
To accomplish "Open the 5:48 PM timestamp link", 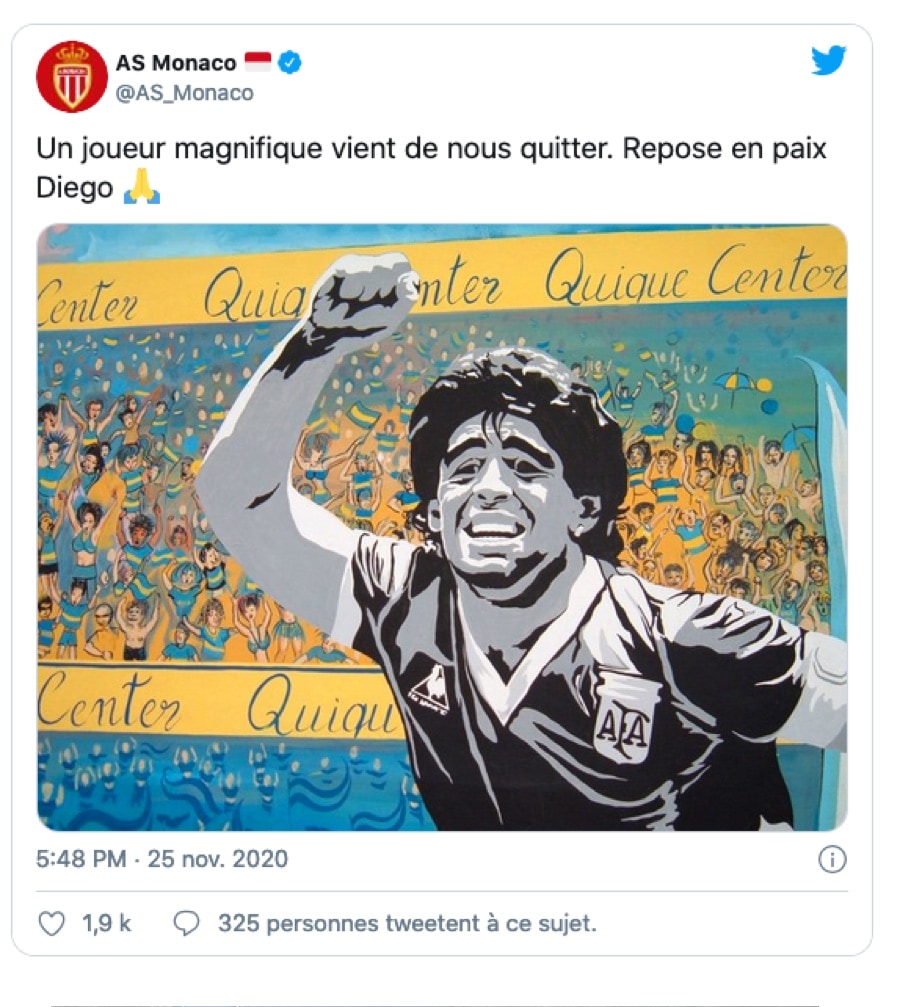I will (81, 859).
